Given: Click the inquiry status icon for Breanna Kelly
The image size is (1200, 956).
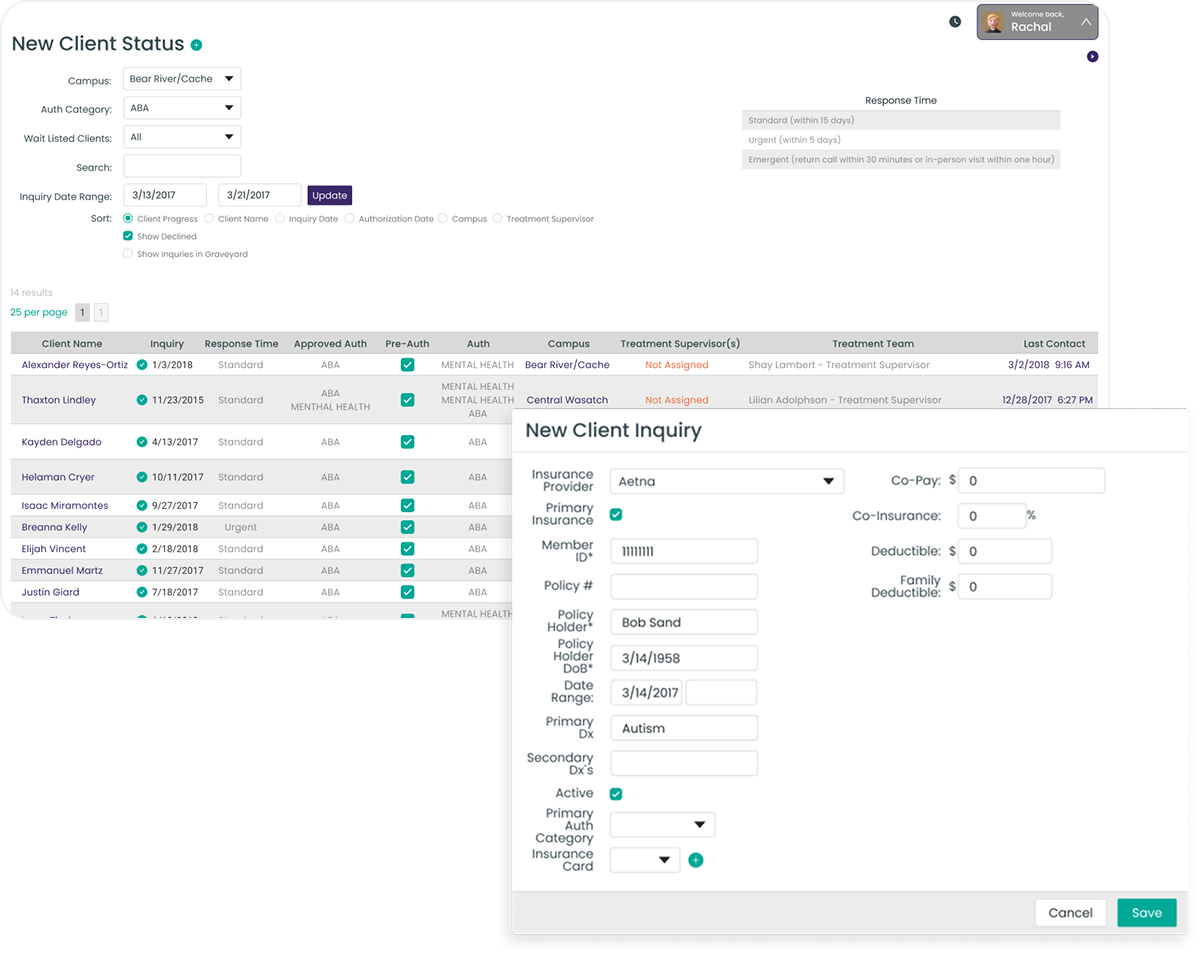Looking at the screenshot, I should pos(142,527).
